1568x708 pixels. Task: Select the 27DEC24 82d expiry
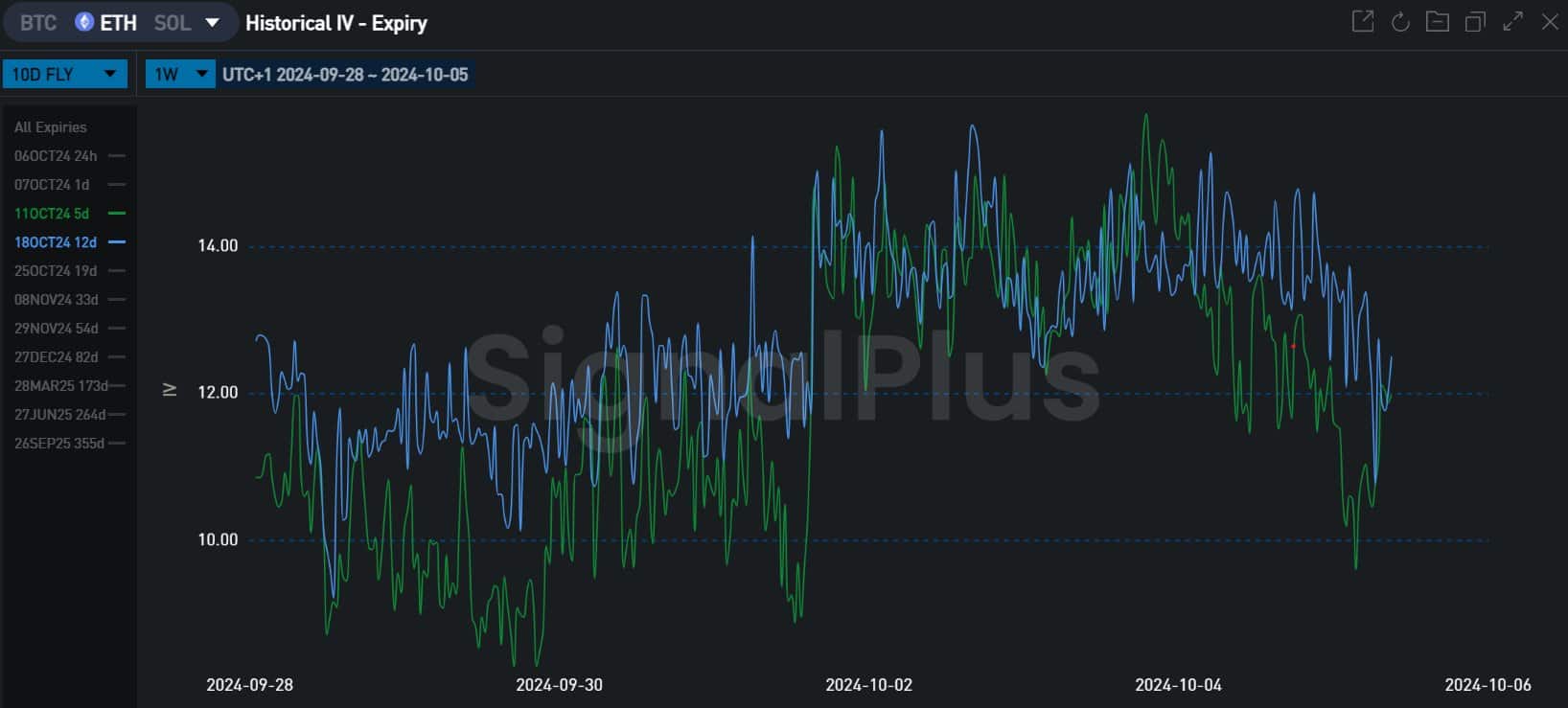(x=56, y=357)
